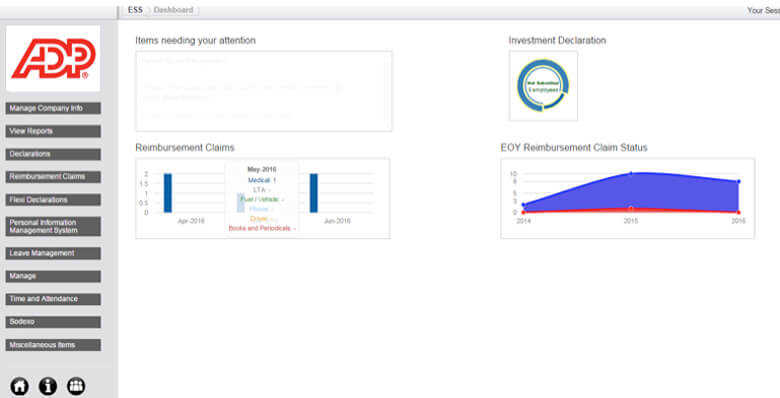Click 'Fuel / Vehicle' tooltip entry
The image size is (780, 398).
(262, 199)
